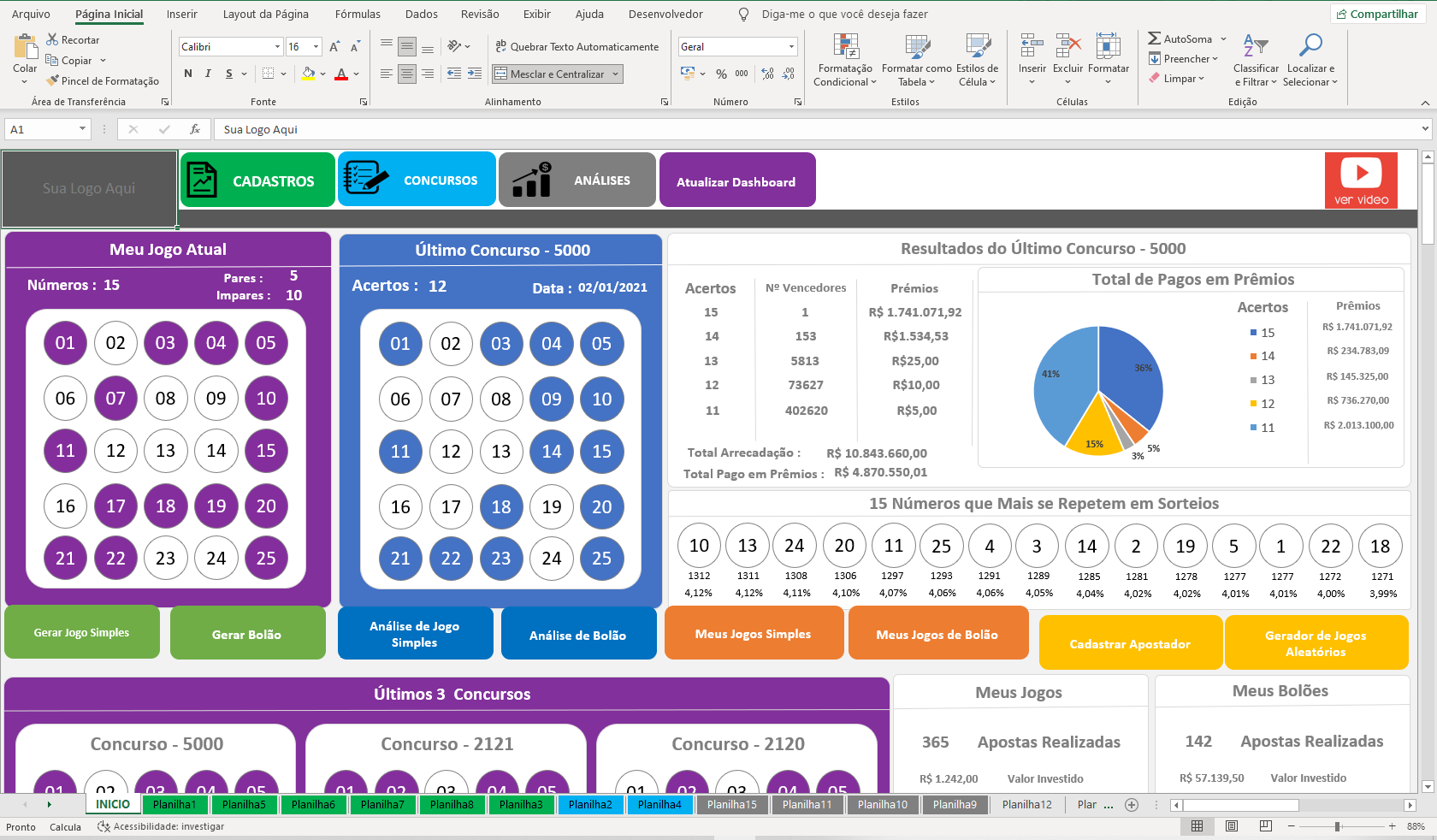The width and height of the screenshot is (1437, 840).
Task: Toggle align right
Action: click(428, 74)
